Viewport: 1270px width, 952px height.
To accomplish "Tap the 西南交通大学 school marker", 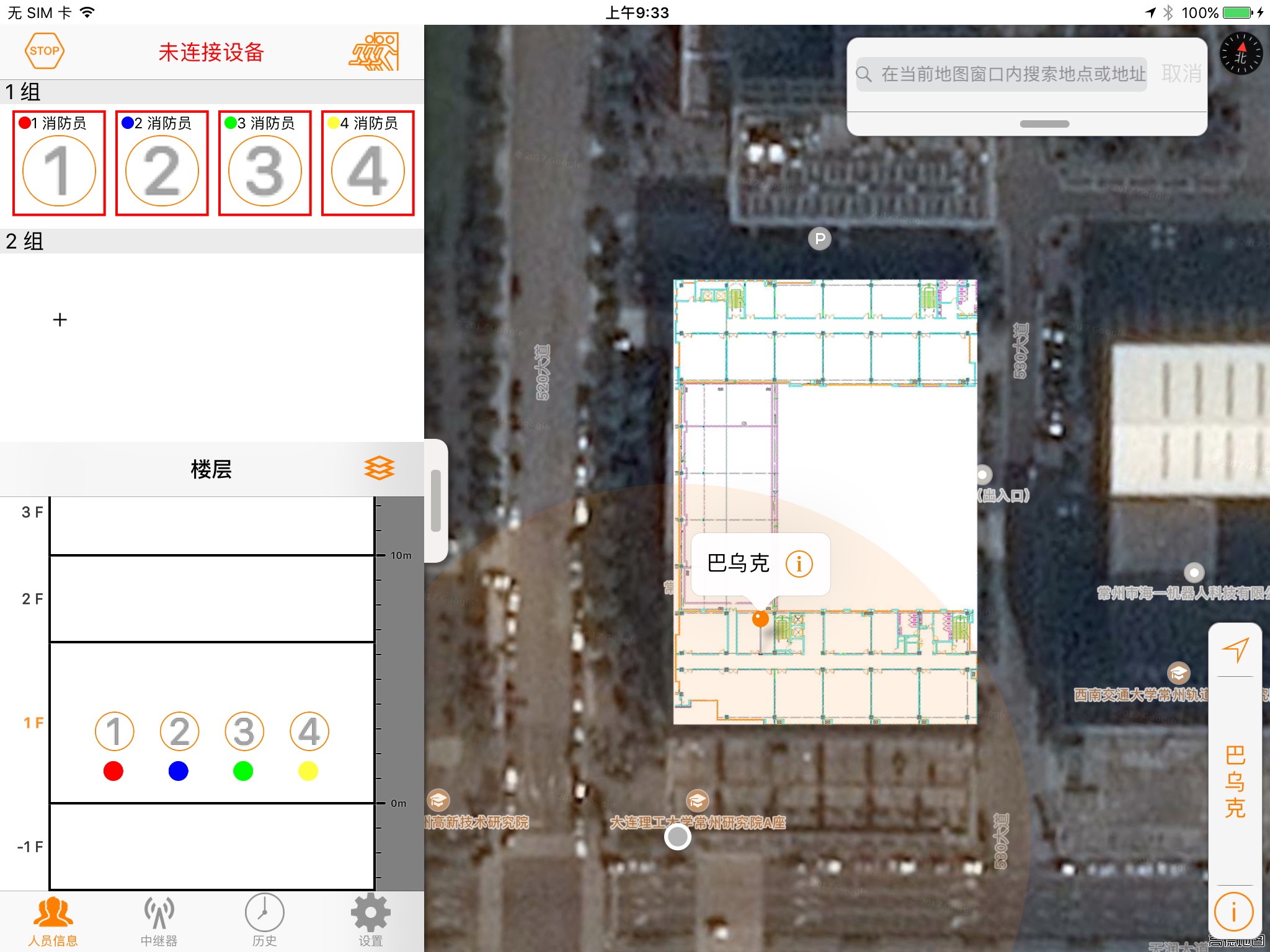I will tap(1178, 673).
